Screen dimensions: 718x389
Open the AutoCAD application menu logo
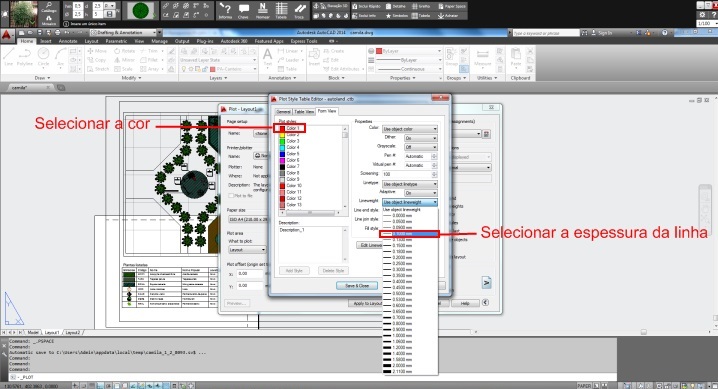pos(6,35)
